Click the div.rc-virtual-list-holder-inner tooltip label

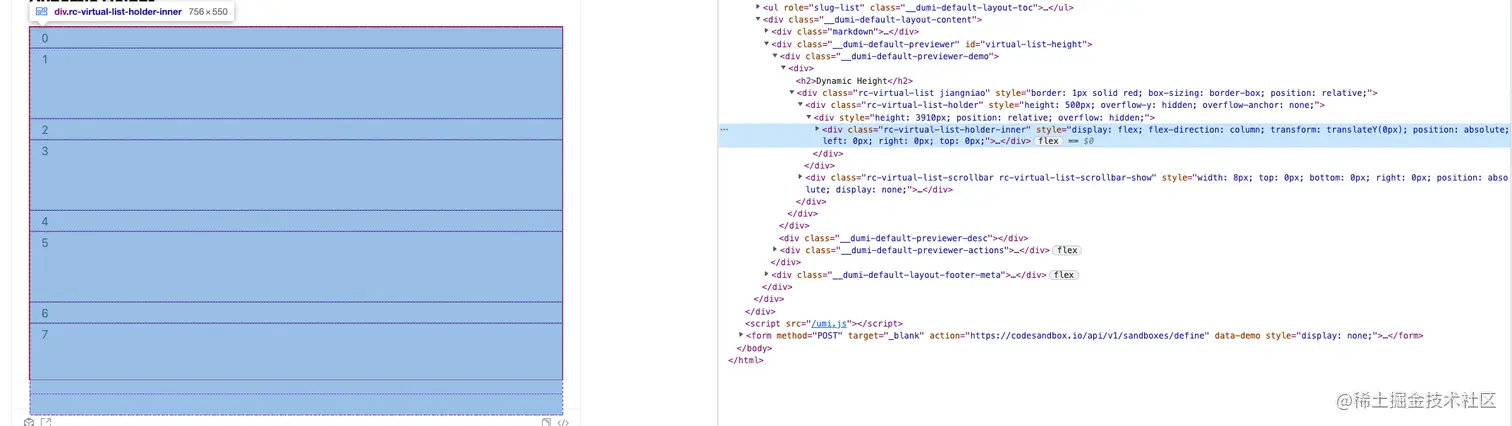click(118, 12)
